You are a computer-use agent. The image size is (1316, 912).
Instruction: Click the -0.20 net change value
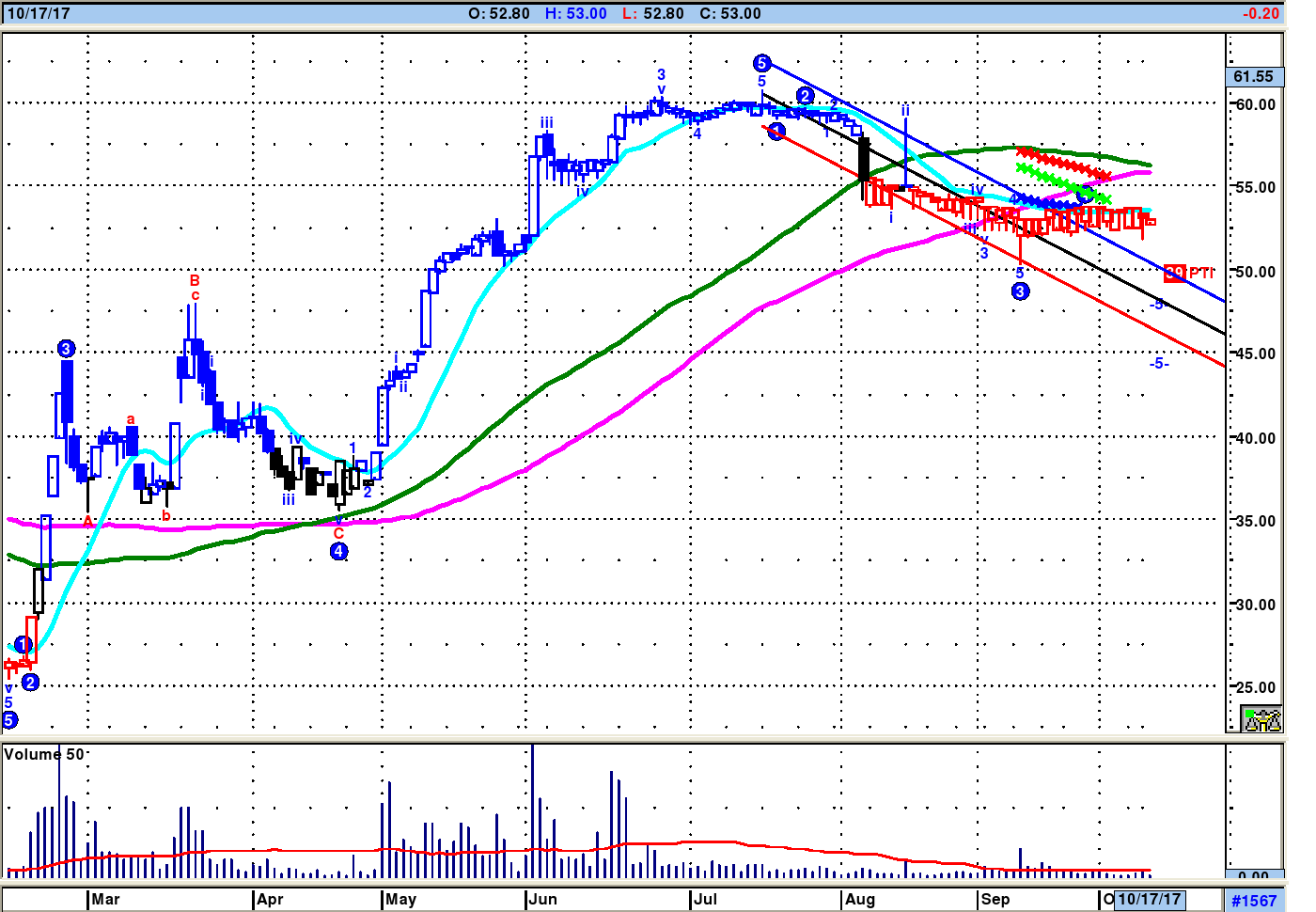(x=1261, y=13)
